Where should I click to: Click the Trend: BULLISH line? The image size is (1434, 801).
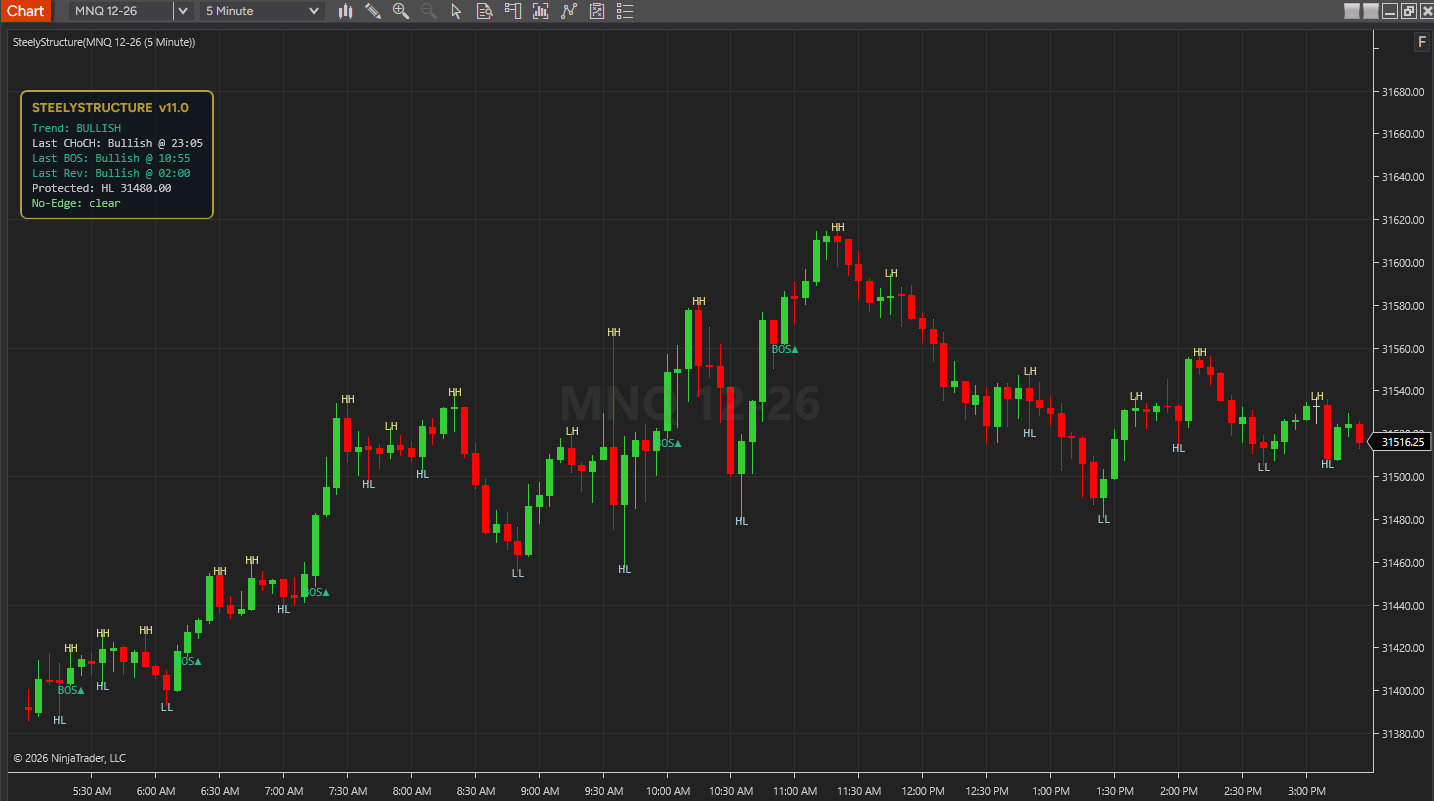pyautogui.click(x=76, y=128)
